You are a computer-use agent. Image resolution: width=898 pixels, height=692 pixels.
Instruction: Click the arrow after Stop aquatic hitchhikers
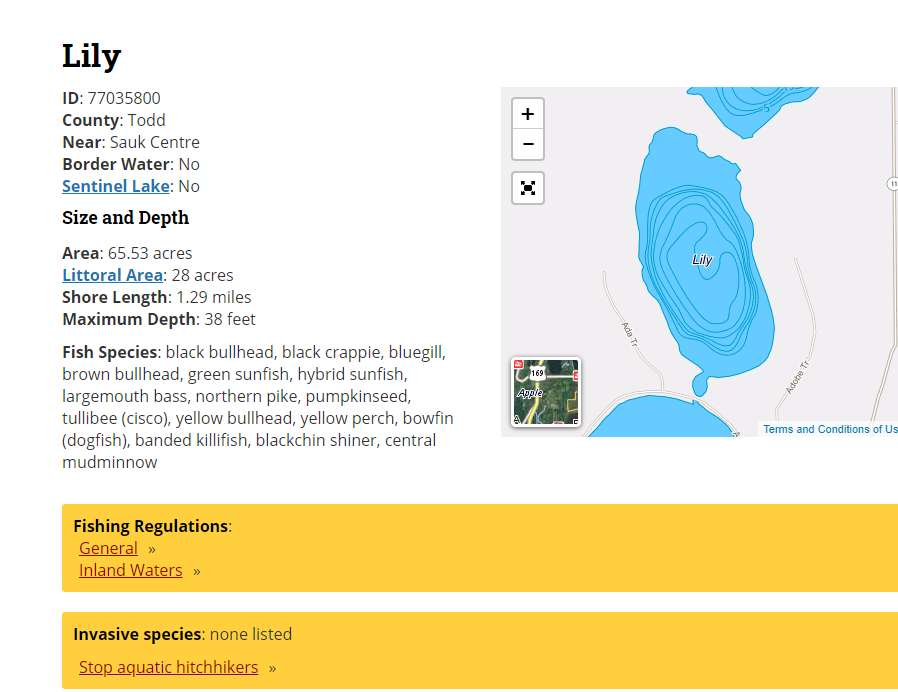point(272,668)
